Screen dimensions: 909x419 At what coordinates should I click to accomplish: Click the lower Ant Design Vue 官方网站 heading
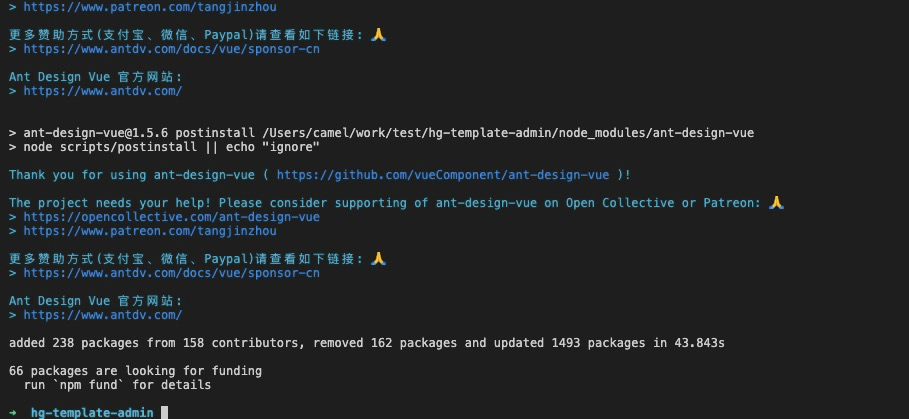[x=96, y=301]
